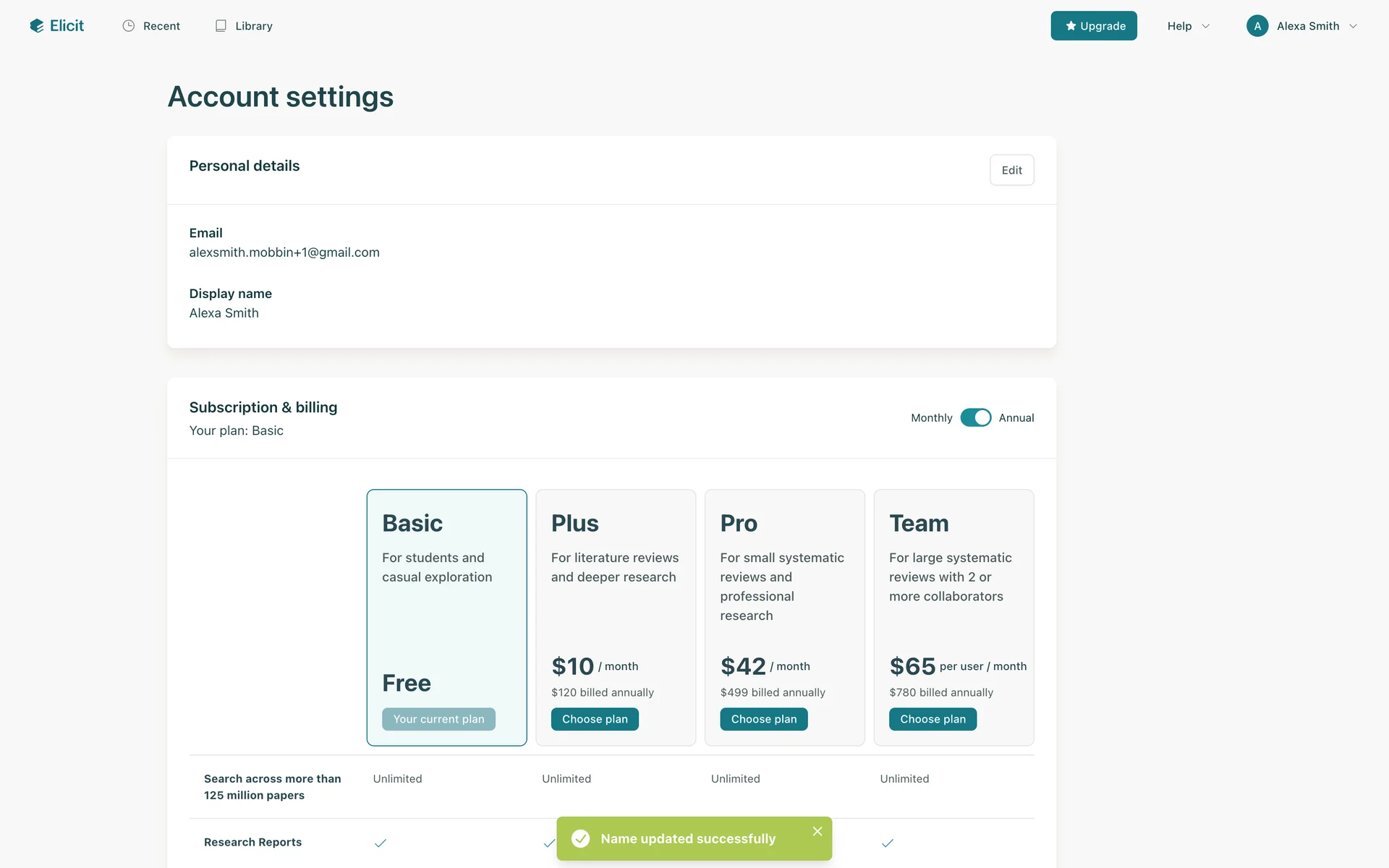1389x868 pixels.
Task: Click the green checkmark icon in toast
Action: pyautogui.click(x=580, y=838)
